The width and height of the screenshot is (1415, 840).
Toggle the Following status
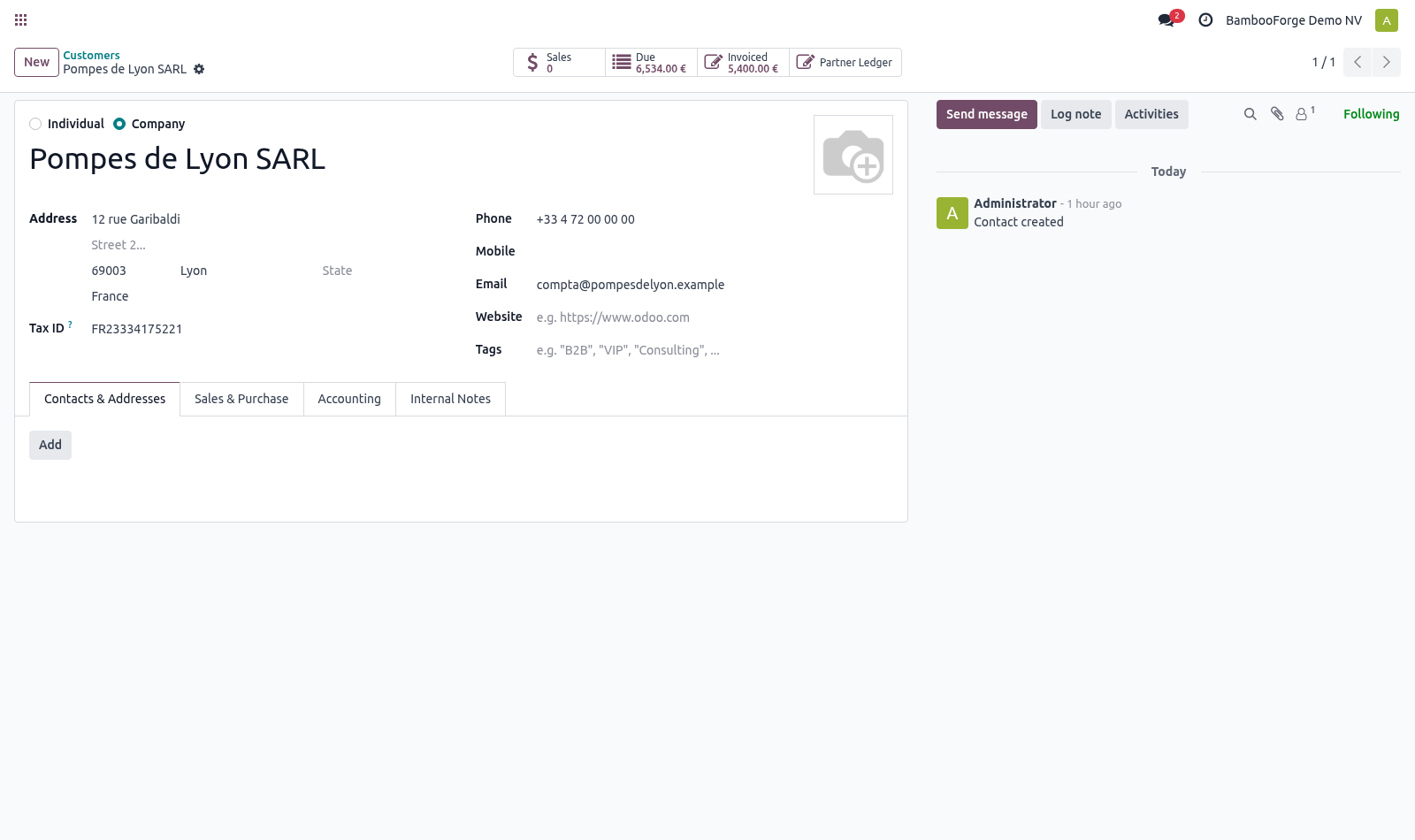[1371, 114]
